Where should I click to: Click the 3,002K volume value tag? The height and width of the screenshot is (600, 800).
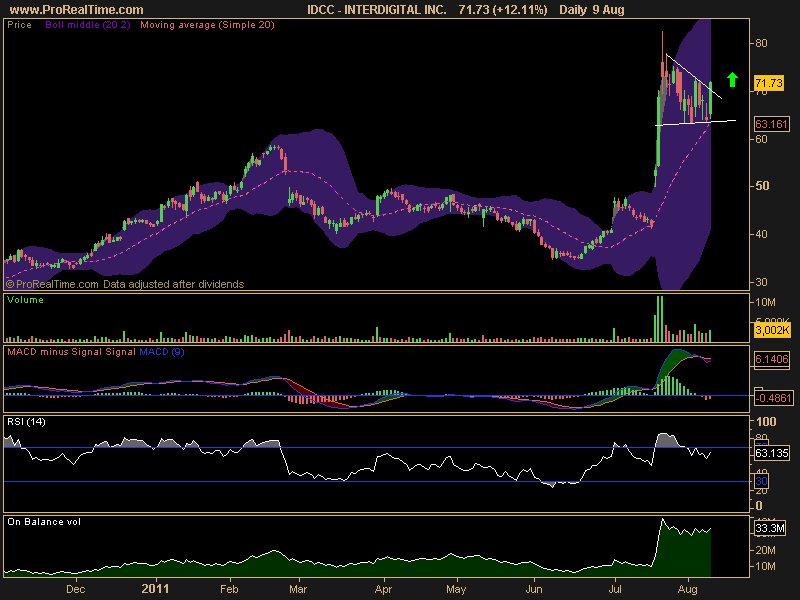click(x=772, y=330)
